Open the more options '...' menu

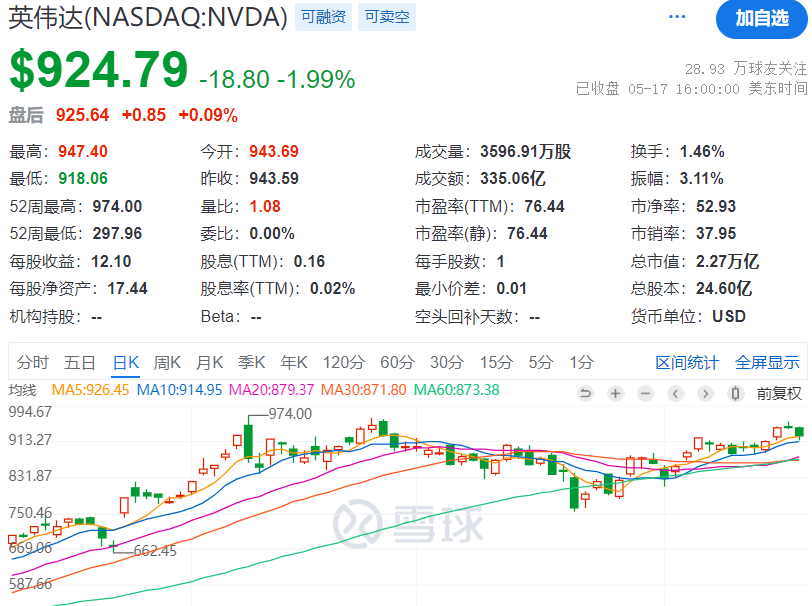[679, 18]
